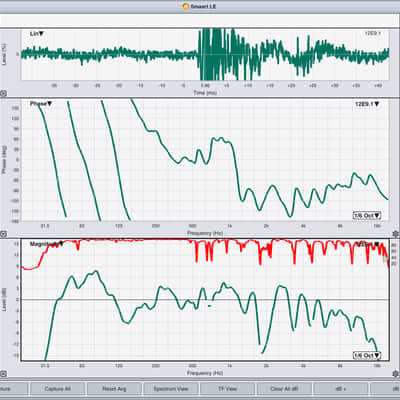Open phase plot settings gear icon
Viewport: 400px width, 400px height.
[x=396, y=233]
